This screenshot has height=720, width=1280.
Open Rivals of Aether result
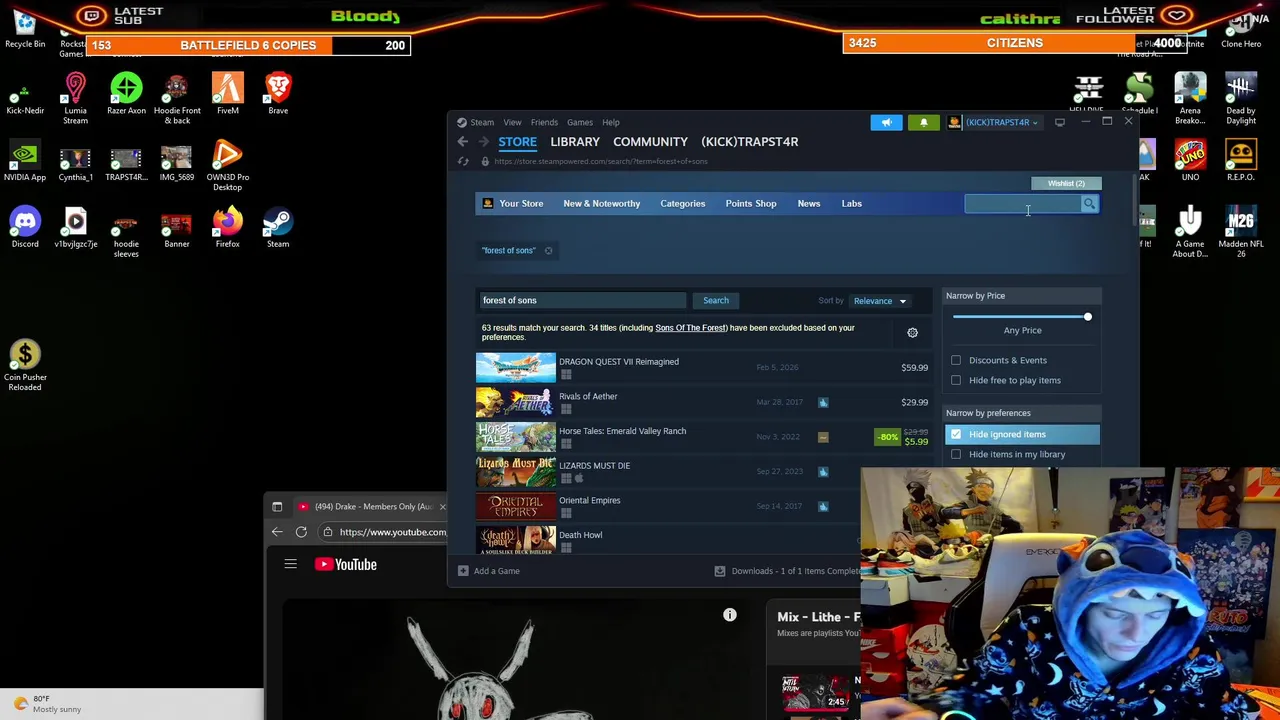click(x=705, y=402)
